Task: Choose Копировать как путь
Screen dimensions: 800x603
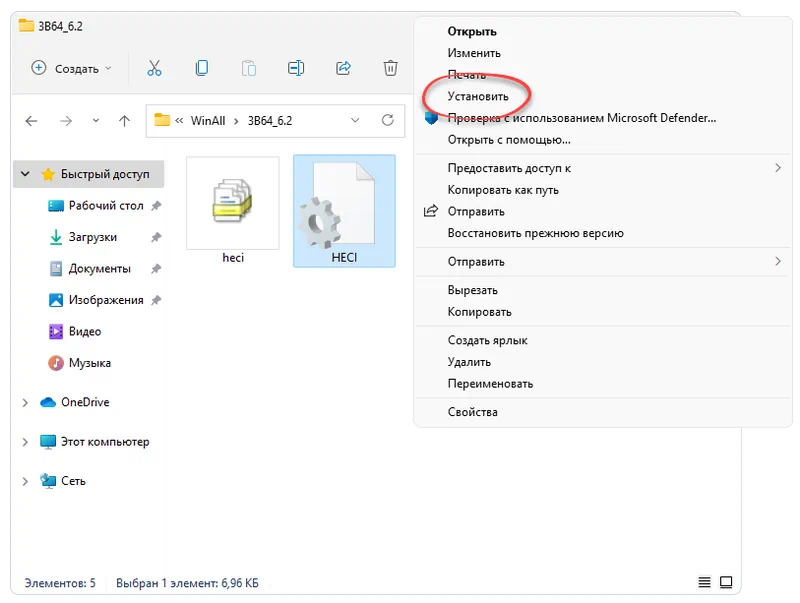Action: [x=503, y=190]
